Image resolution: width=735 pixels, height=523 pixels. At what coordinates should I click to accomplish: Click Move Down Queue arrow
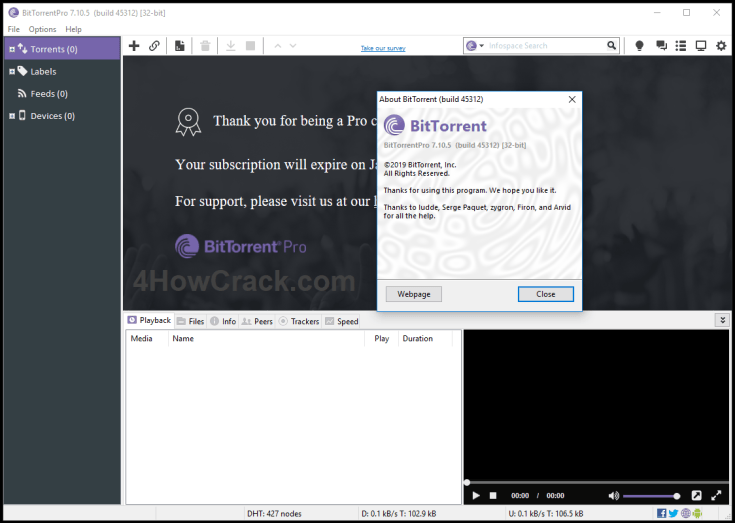293,45
